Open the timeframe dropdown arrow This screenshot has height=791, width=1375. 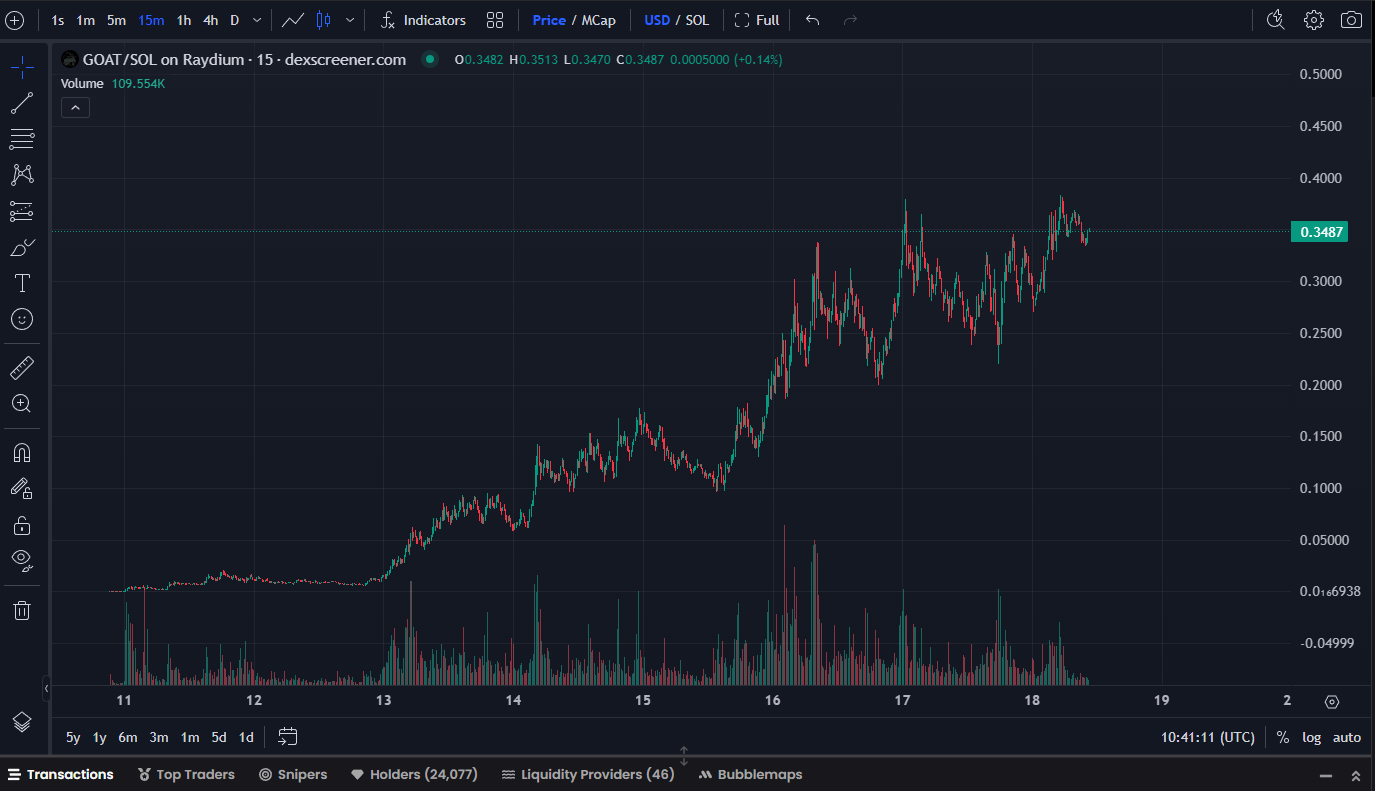258,20
